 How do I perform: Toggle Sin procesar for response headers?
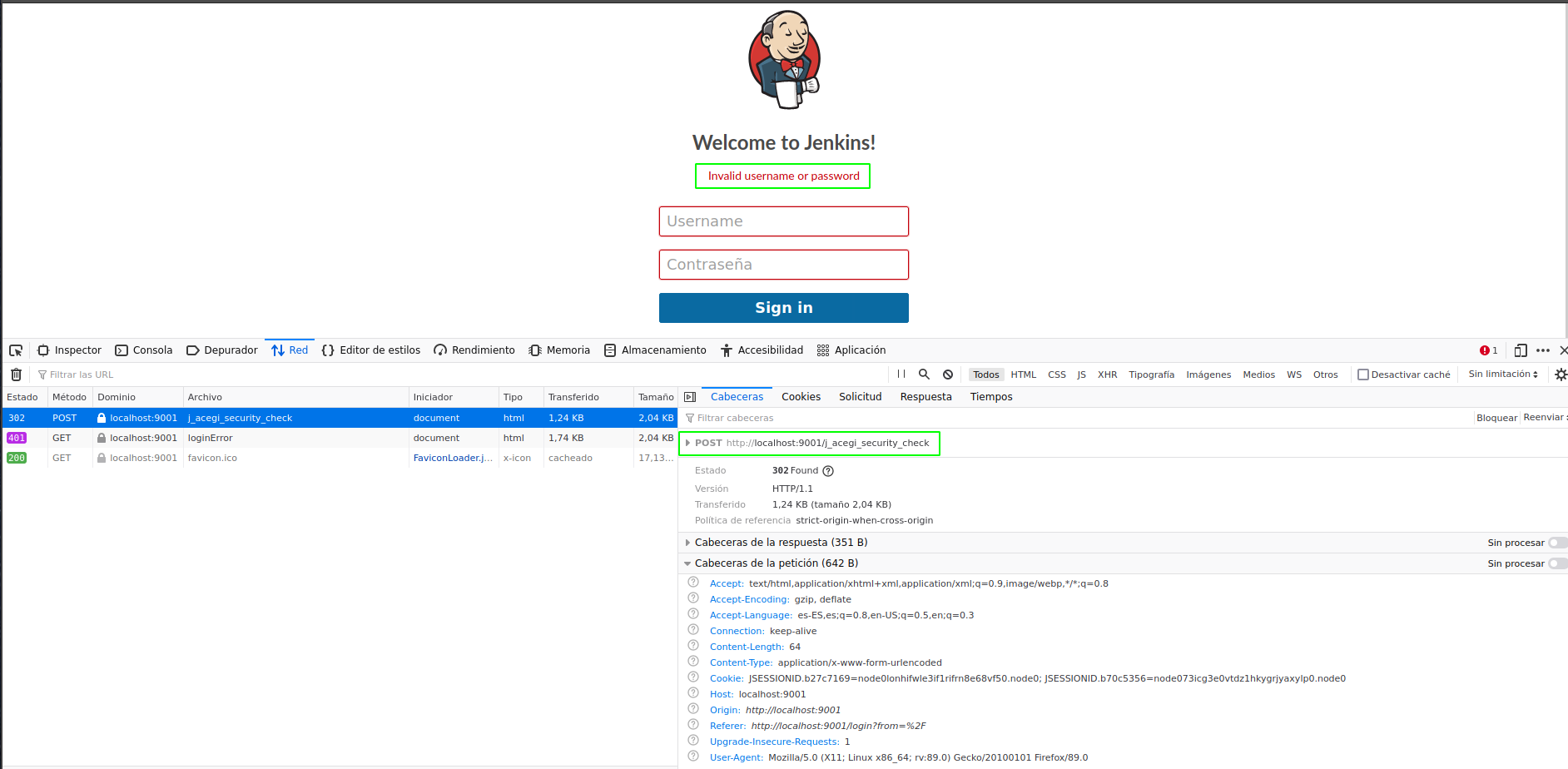pyautogui.click(x=1557, y=543)
